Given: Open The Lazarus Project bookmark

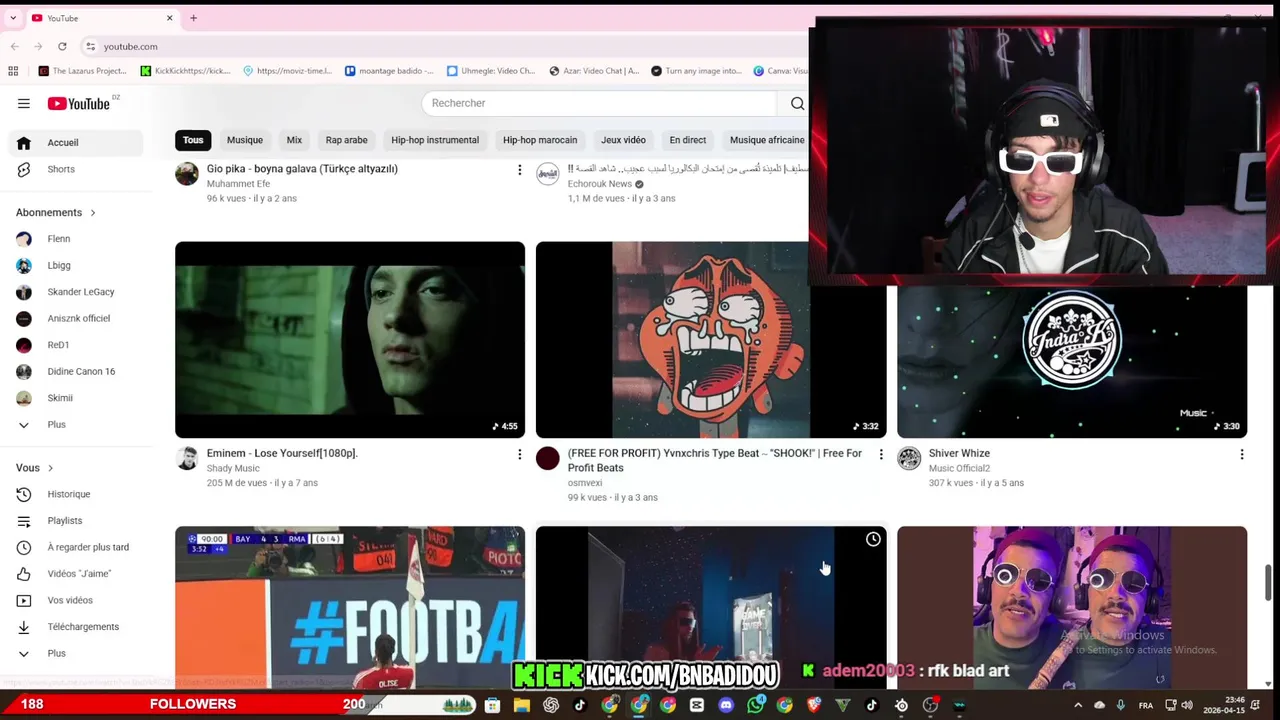Looking at the screenshot, I should tap(82, 71).
